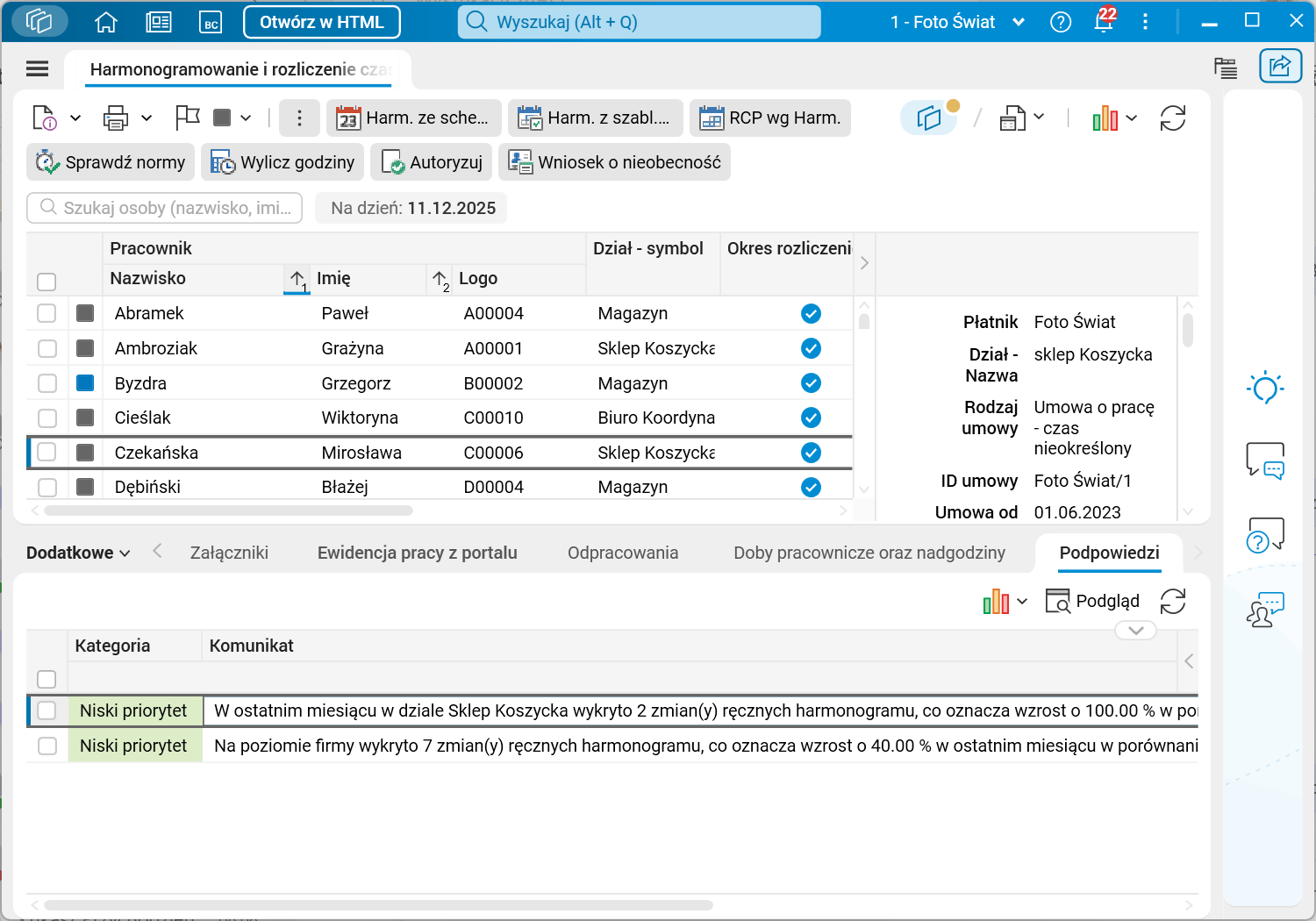1316x921 pixels.
Task: Switch to the Załączniki tab
Action: (229, 553)
